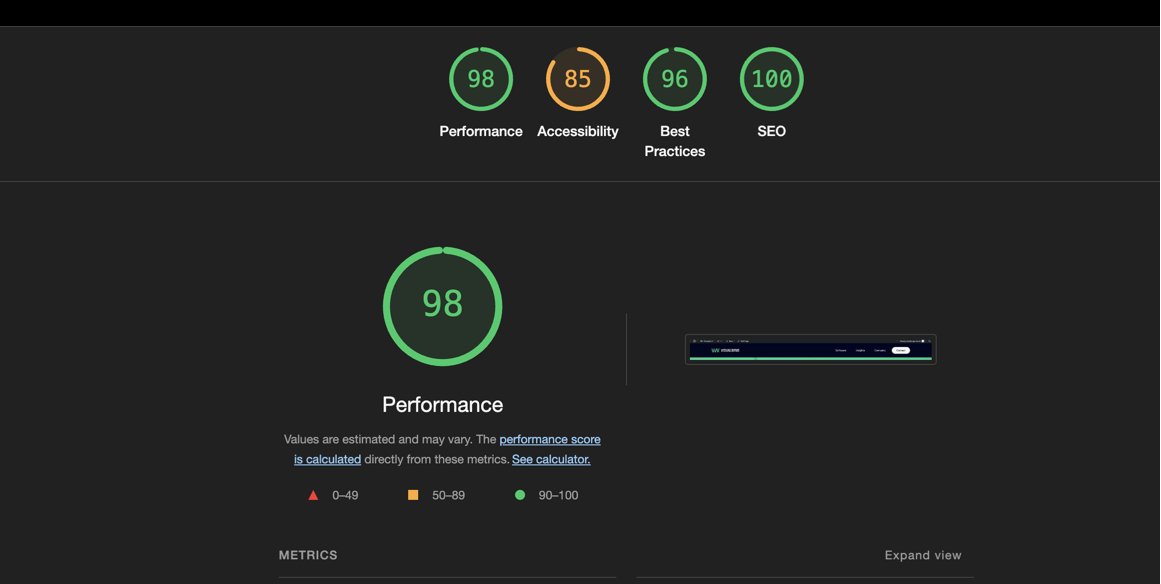Click the METRICS section heading
This screenshot has width=1161, height=584.
click(308, 555)
